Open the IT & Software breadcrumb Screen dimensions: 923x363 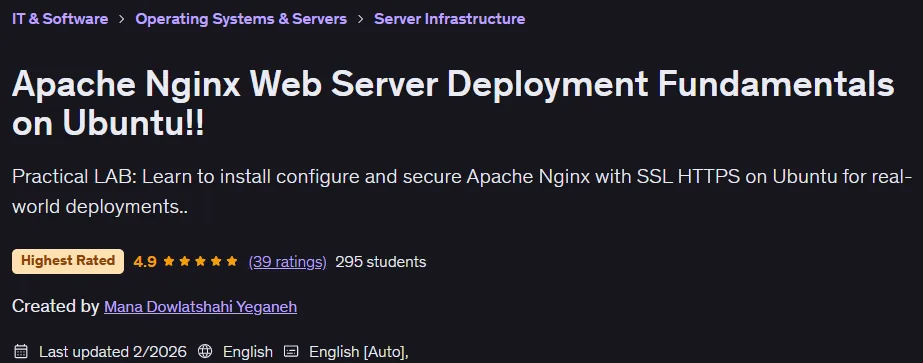pyautogui.click(x=60, y=19)
